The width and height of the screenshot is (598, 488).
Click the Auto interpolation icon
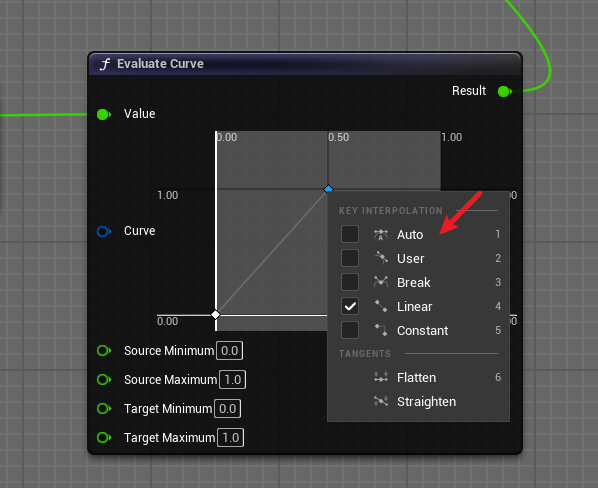[x=381, y=234]
